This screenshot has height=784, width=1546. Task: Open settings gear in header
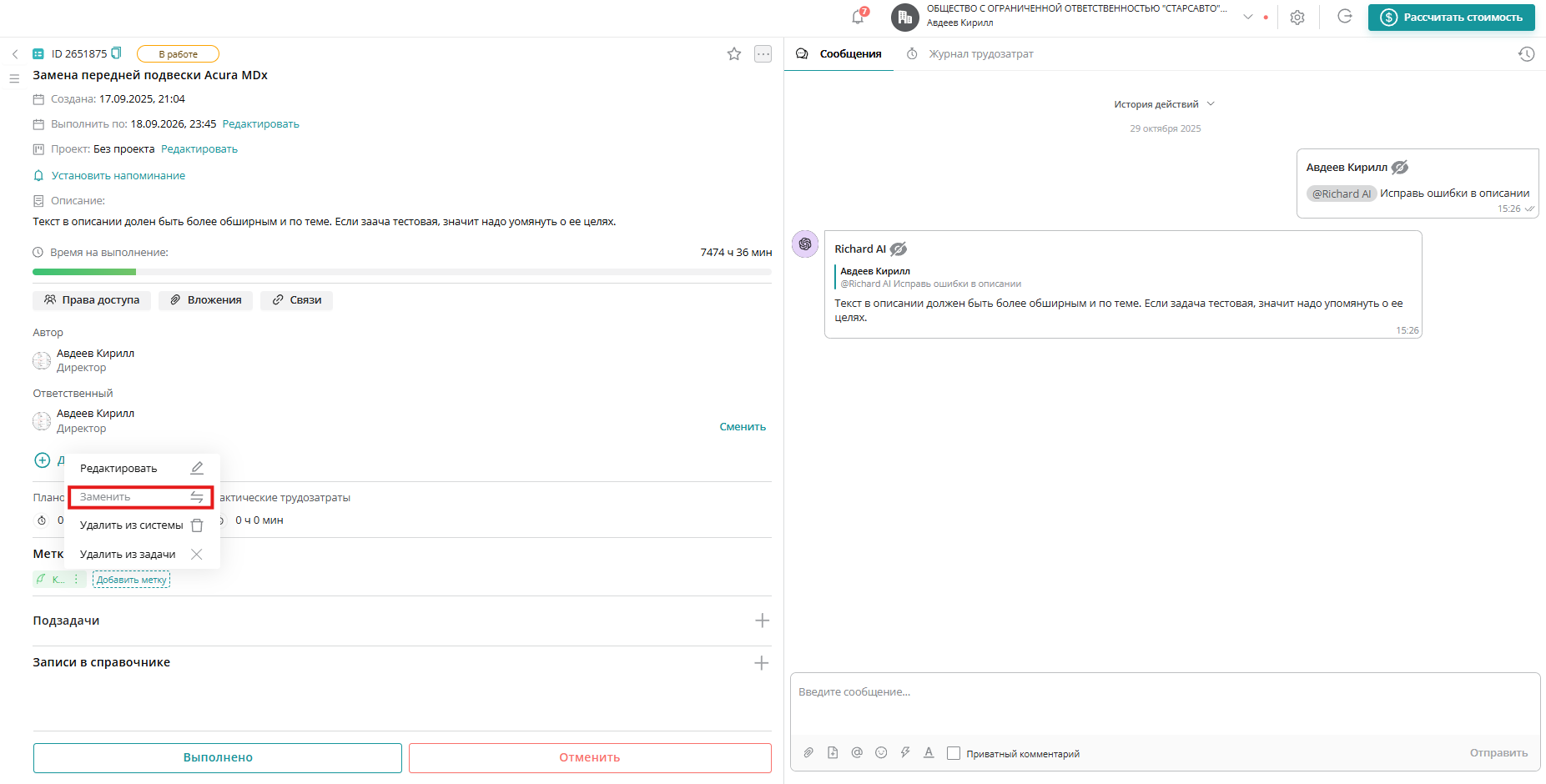tap(1297, 18)
